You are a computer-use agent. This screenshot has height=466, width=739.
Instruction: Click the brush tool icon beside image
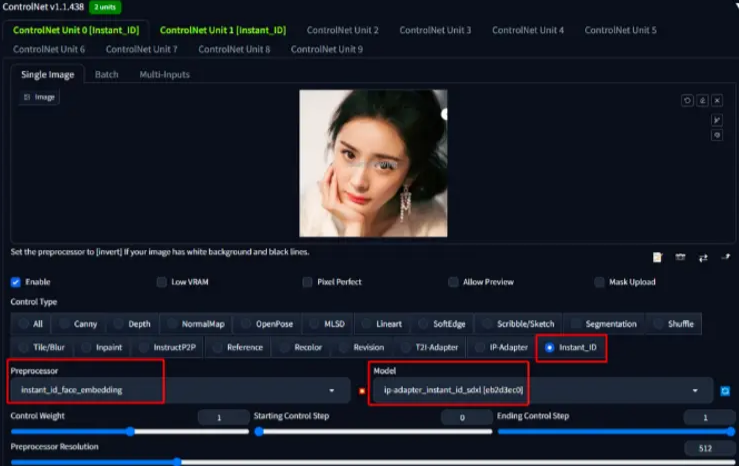click(x=717, y=120)
